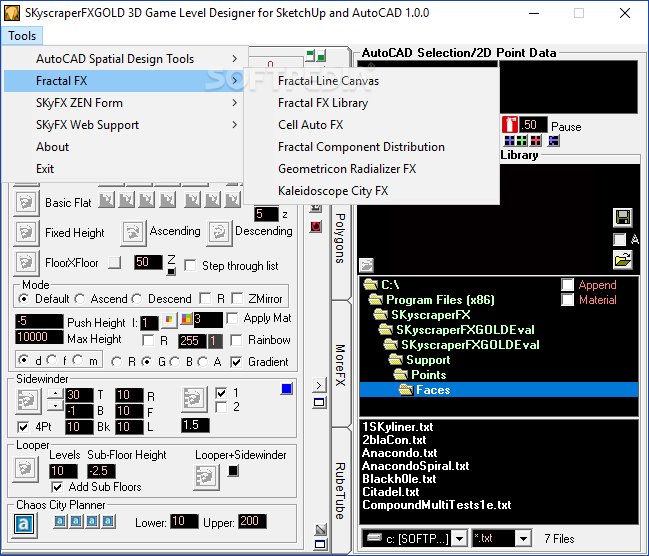Click the green plus grid icon
Image resolution: width=649 pixels, height=556 pixels.
522,141
